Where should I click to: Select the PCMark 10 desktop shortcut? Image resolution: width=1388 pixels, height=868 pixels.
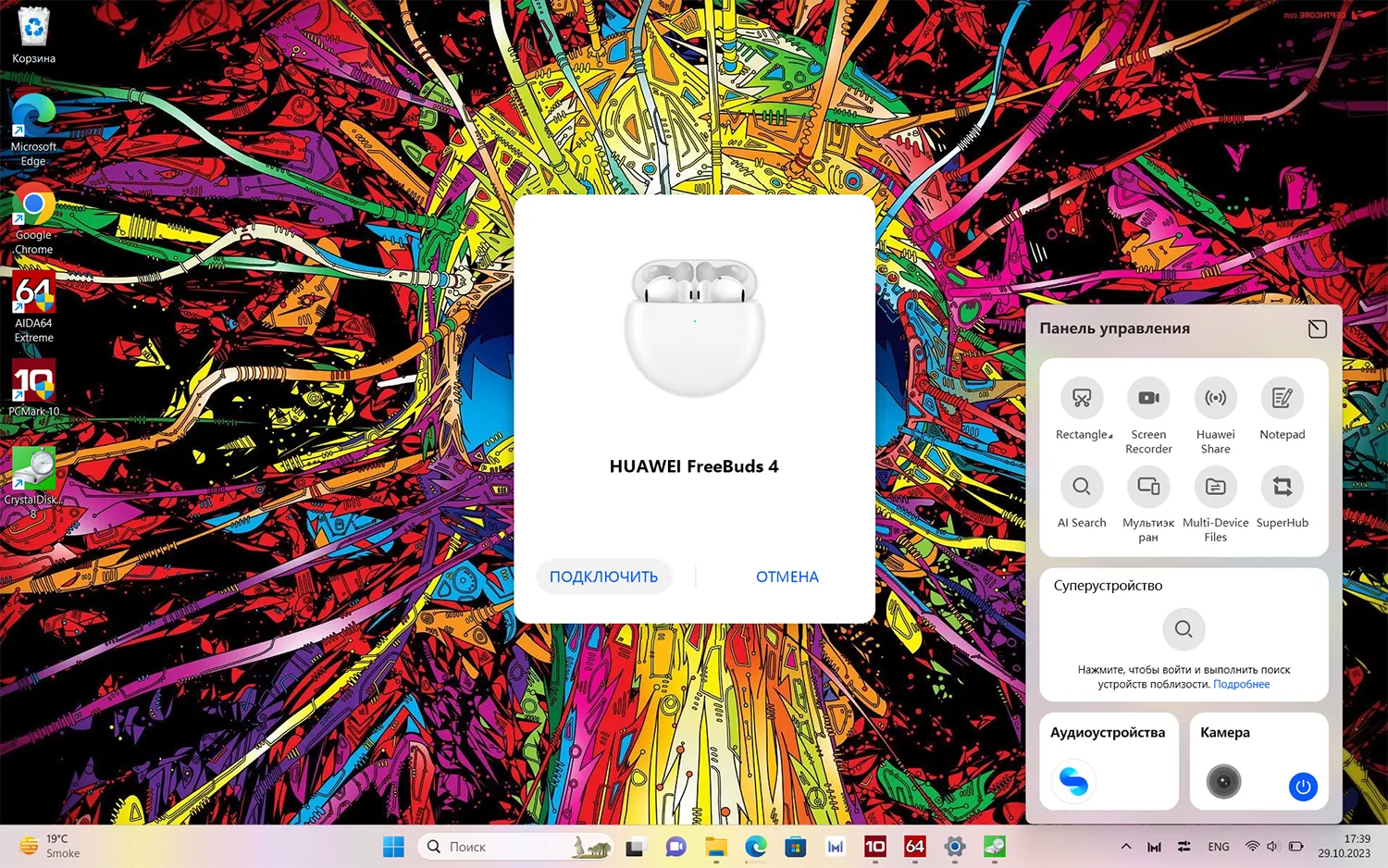coord(33,389)
